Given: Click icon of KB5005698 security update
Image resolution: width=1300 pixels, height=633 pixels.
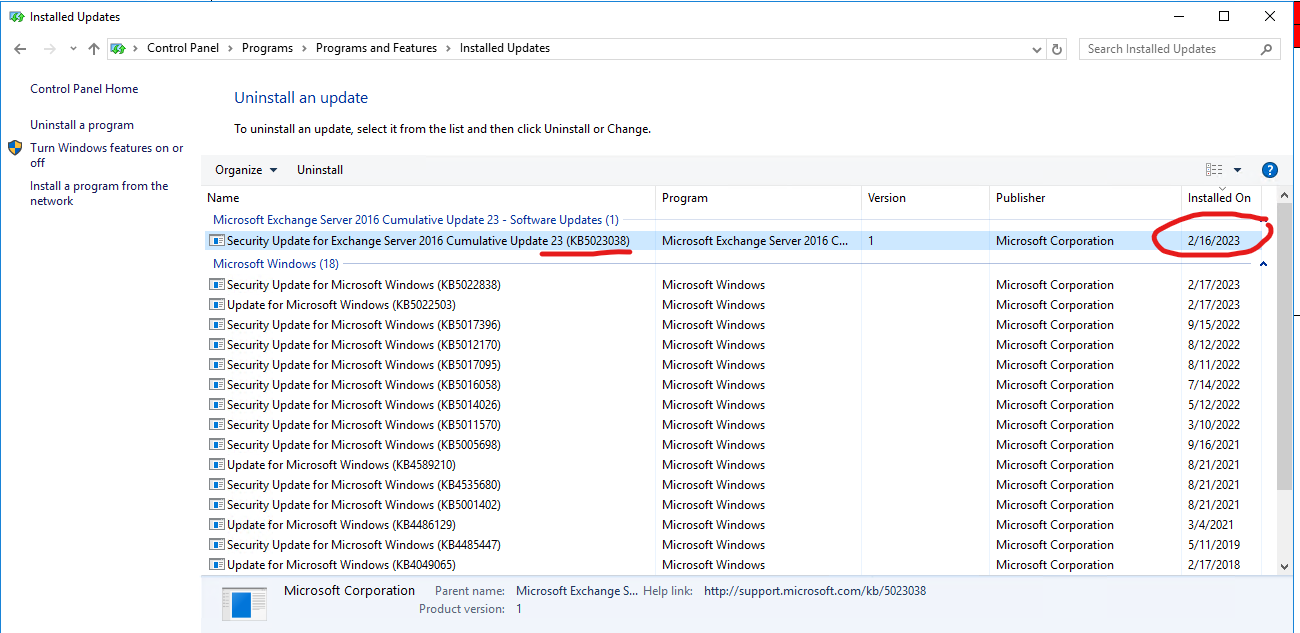Looking at the screenshot, I should pos(217,445).
